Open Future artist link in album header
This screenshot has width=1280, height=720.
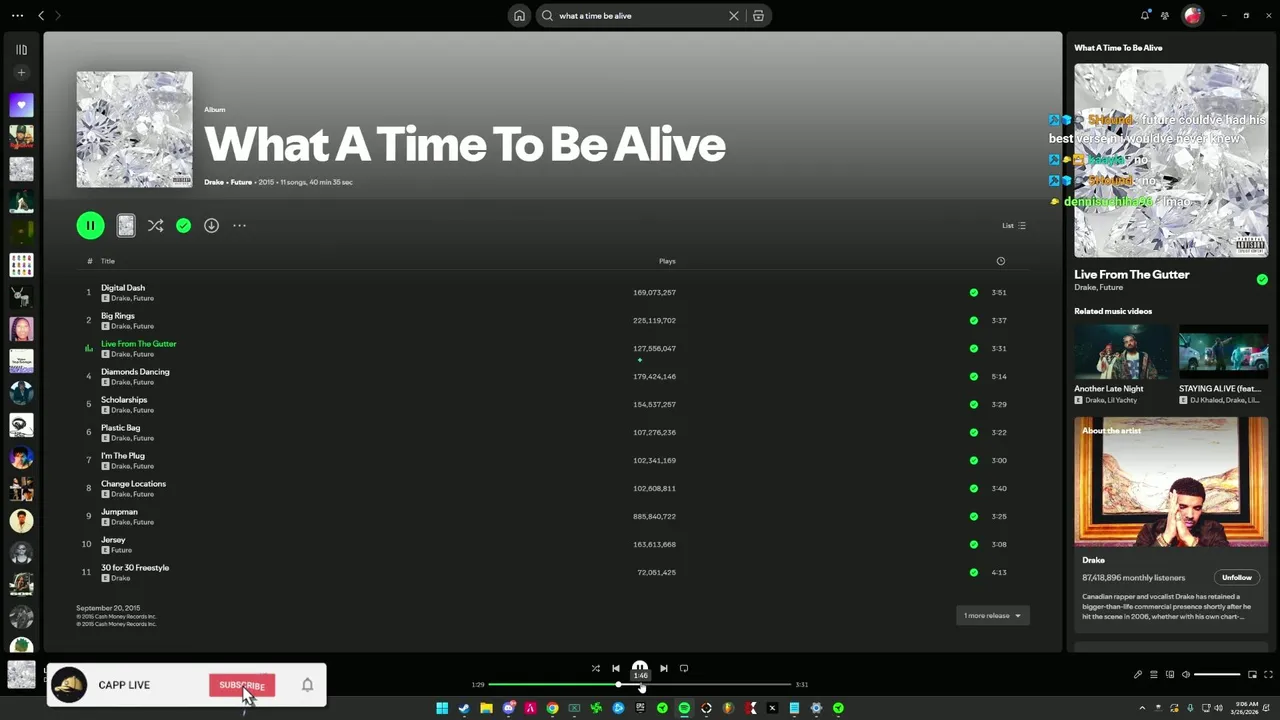pos(241,182)
